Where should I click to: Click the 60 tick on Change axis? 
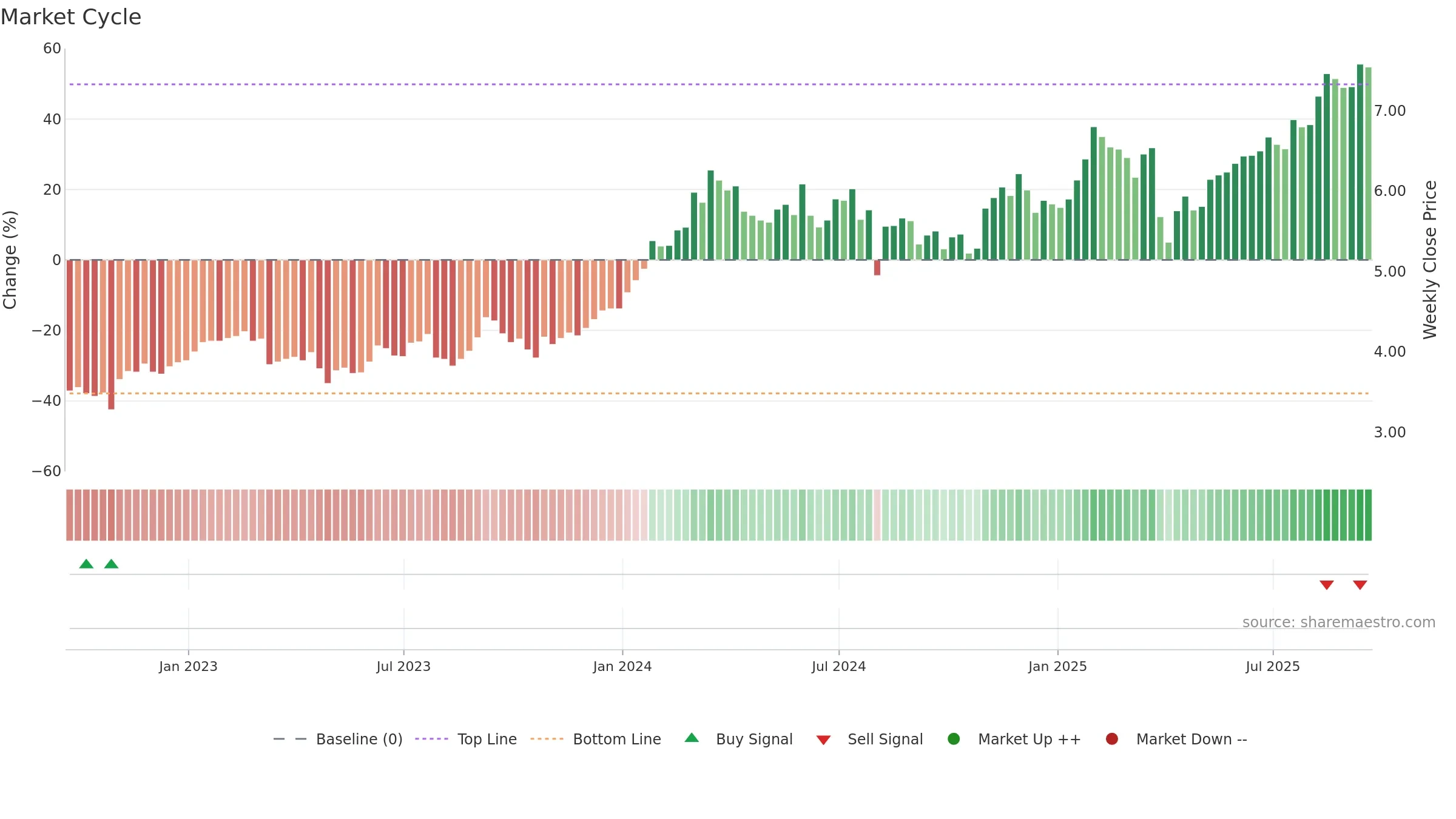(x=52, y=49)
